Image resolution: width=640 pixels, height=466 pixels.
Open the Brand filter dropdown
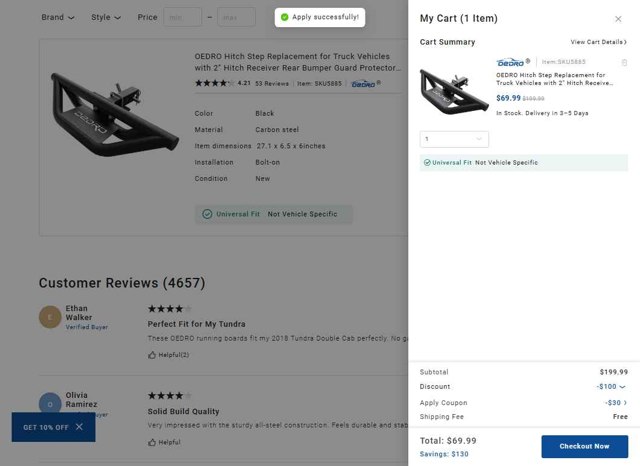point(58,17)
